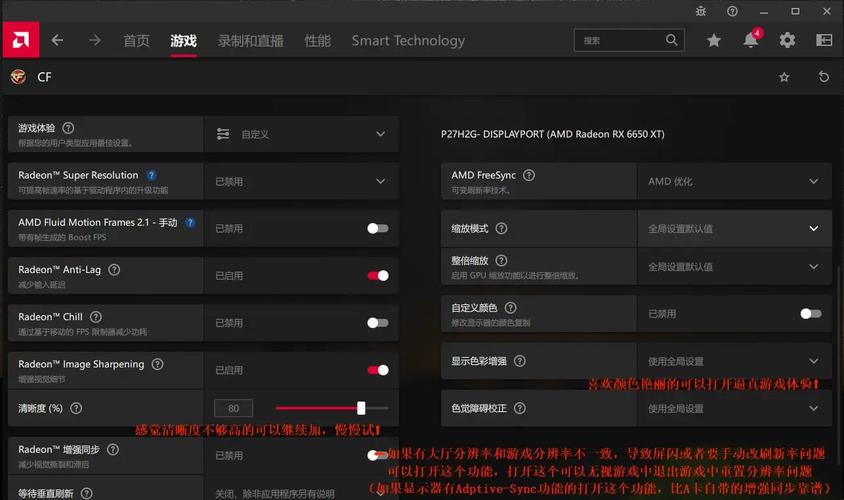Favorite the CF game profile star
The height and width of the screenshot is (500, 844).
pyautogui.click(x=784, y=77)
